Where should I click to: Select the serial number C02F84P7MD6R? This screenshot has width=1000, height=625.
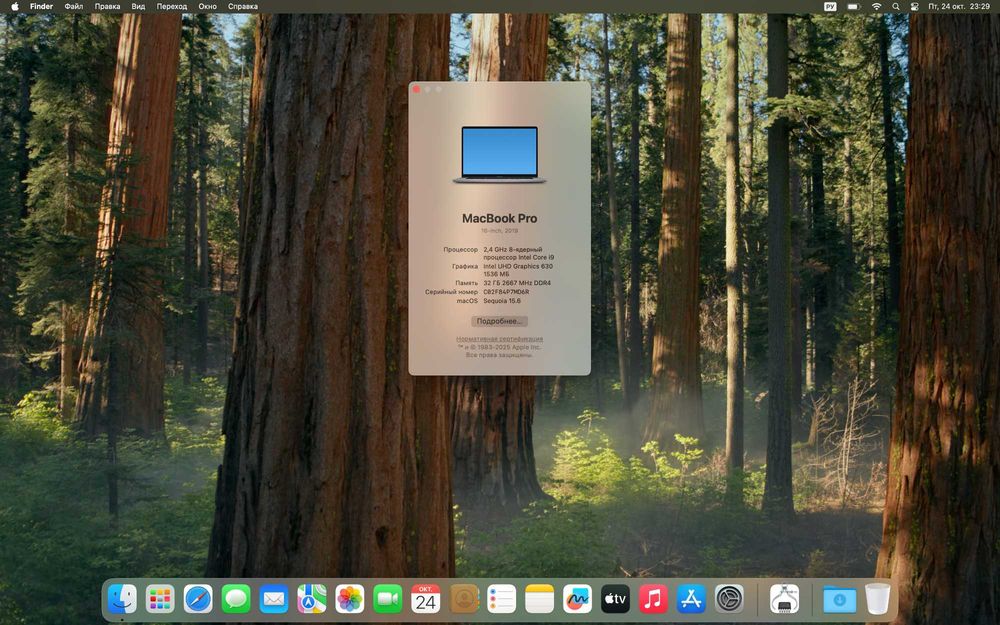[x=506, y=292]
